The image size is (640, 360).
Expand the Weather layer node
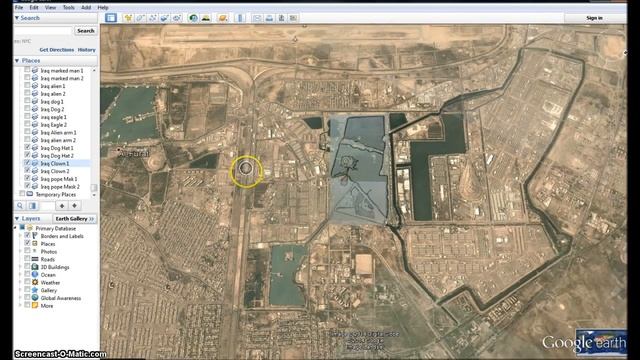(x=20, y=282)
